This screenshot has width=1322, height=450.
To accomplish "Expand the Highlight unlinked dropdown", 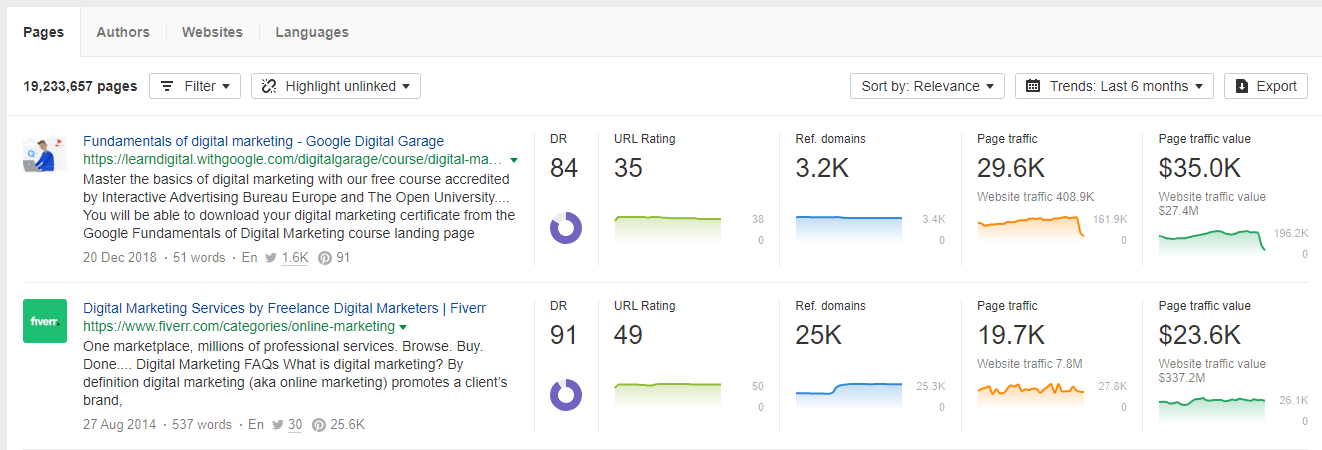I will click(336, 86).
